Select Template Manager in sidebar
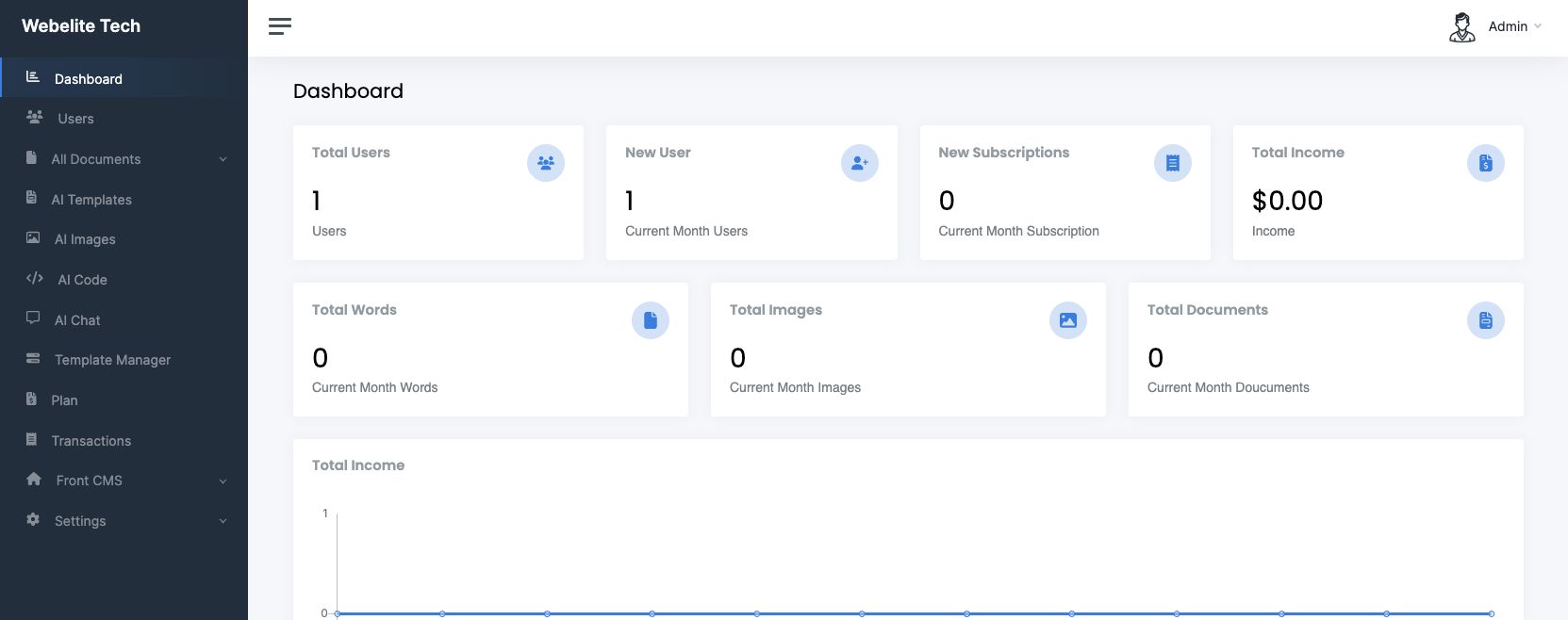1568x620 pixels. click(112, 360)
